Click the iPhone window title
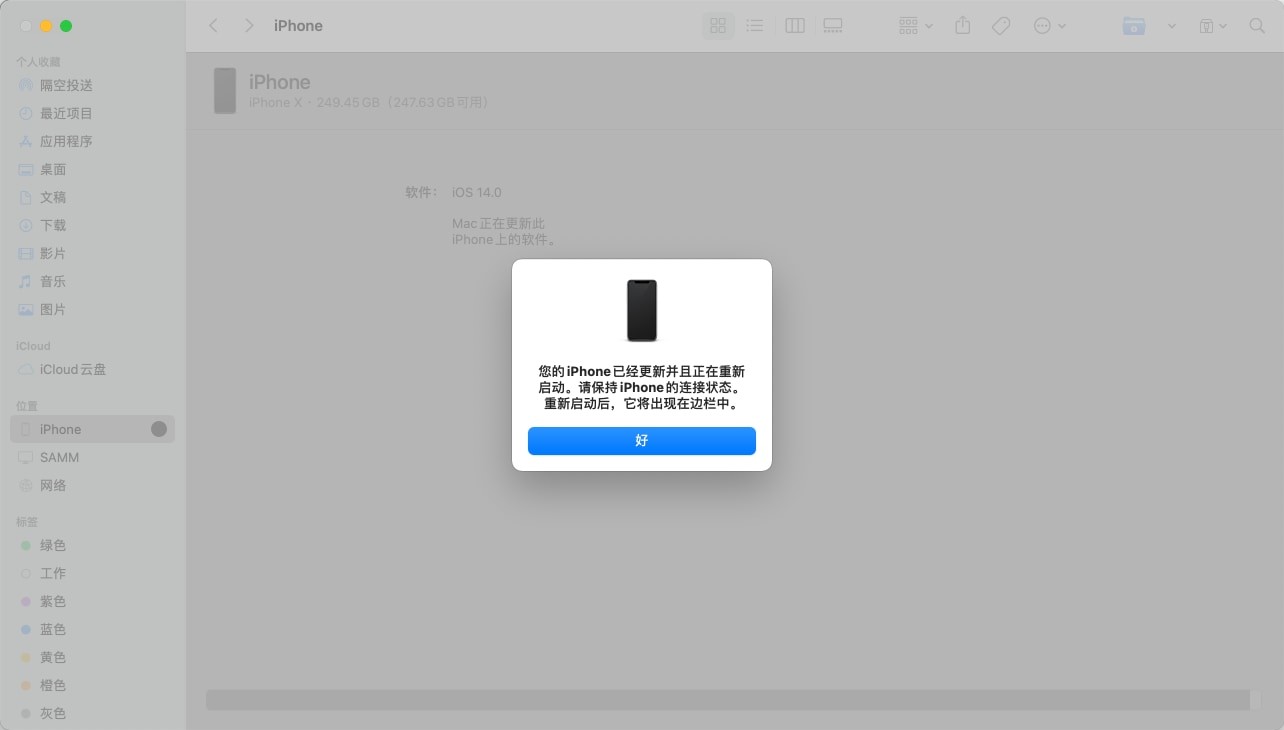The image size is (1284, 730). (x=298, y=26)
